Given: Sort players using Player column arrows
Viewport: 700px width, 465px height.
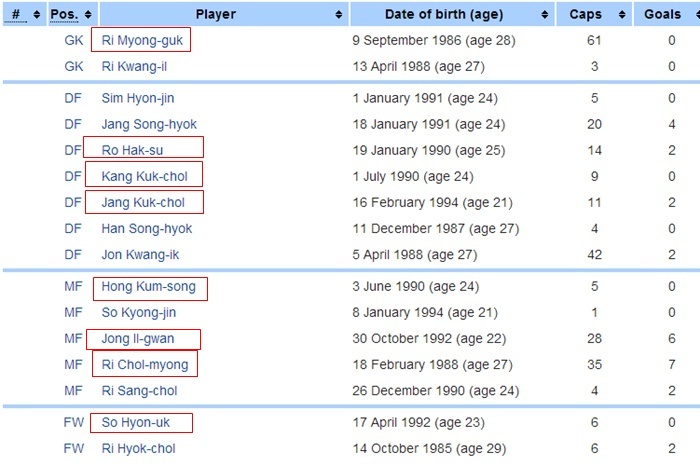Looking at the screenshot, I should point(338,15).
